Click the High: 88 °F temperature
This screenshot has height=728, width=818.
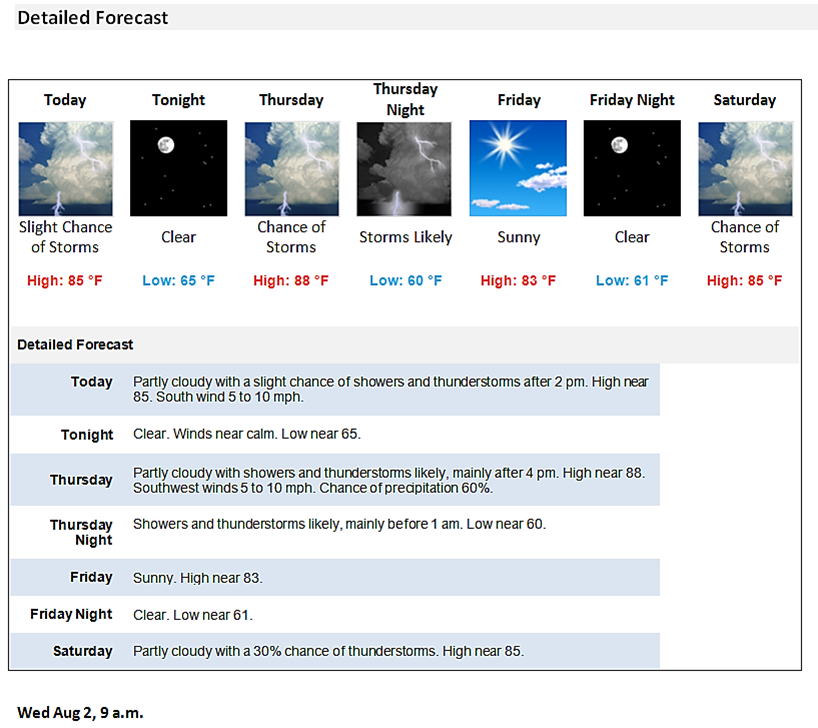(x=291, y=281)
